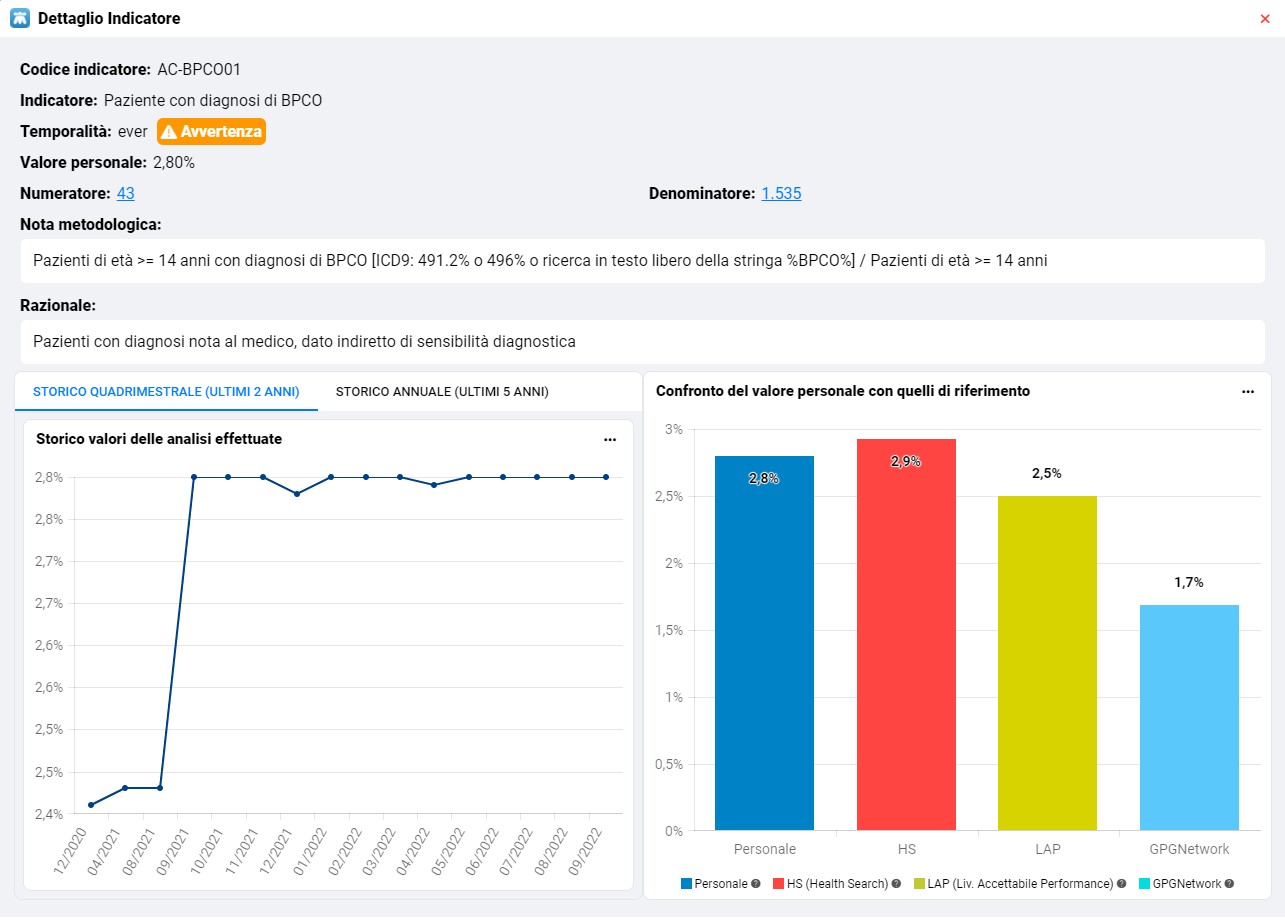
Task: Click the 09/2021 data point on line chart
Action: [194, 477]
